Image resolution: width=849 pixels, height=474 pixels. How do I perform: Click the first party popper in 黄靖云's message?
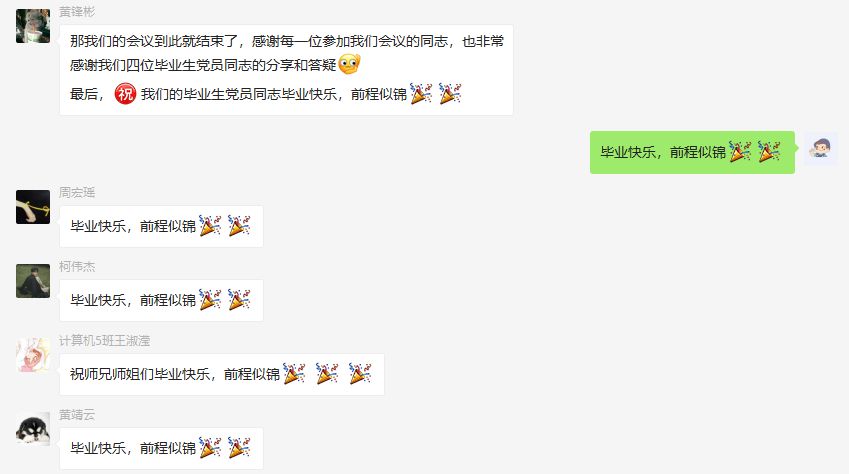point(210,448)
